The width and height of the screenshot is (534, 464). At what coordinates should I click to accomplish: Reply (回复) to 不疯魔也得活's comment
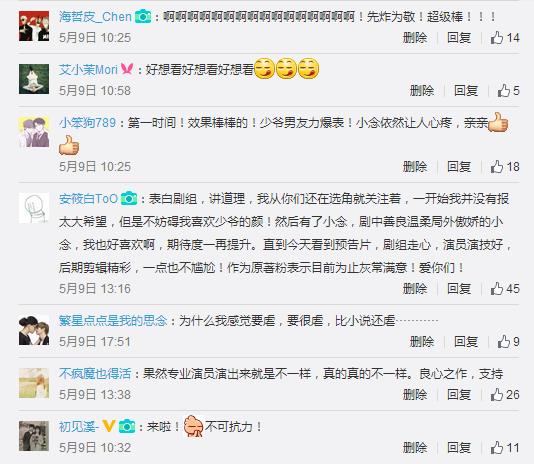[459, 395]
